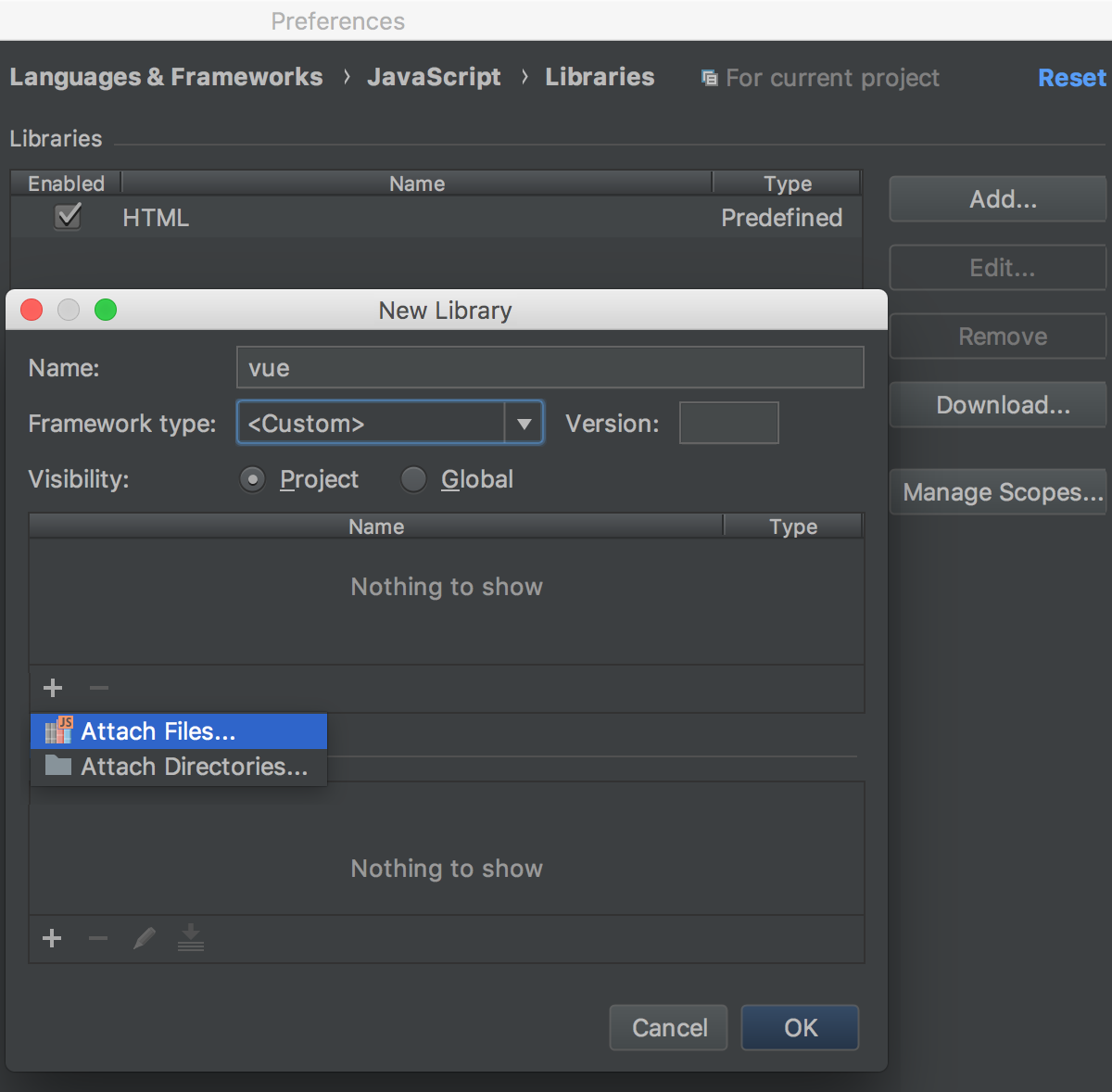This screenshot has width=1112, height=1092.
Task: Click the 'For current project' scope icon
Action: click(x=709, y=78)
